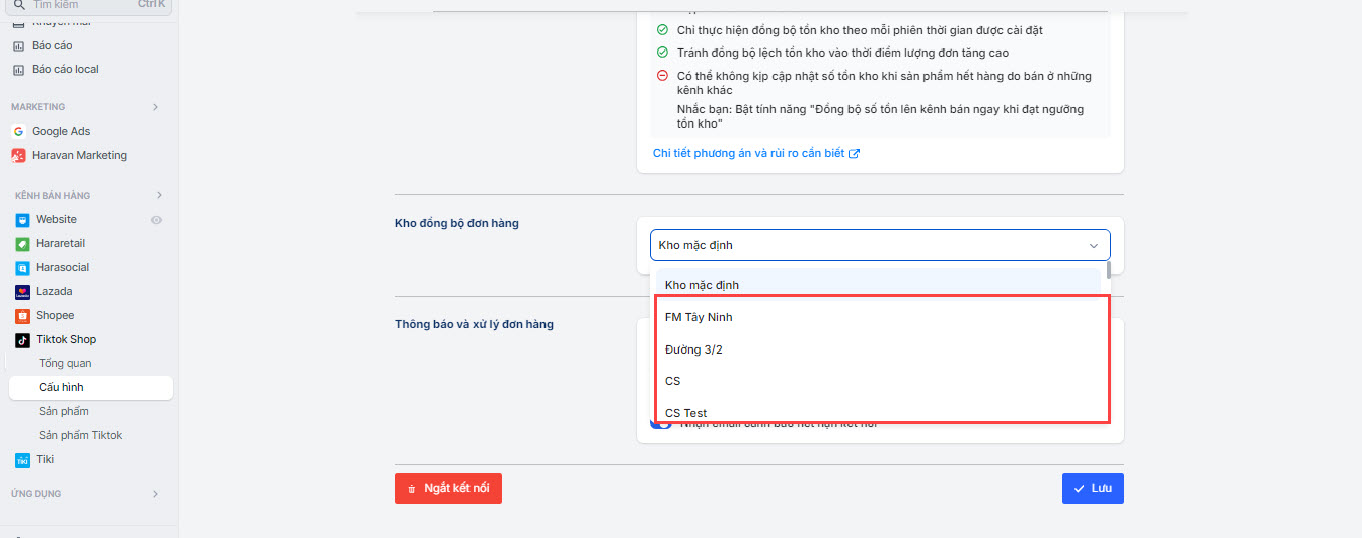
Task: Toggle the connection expiry email alert switch
Action: click(661, 424)
